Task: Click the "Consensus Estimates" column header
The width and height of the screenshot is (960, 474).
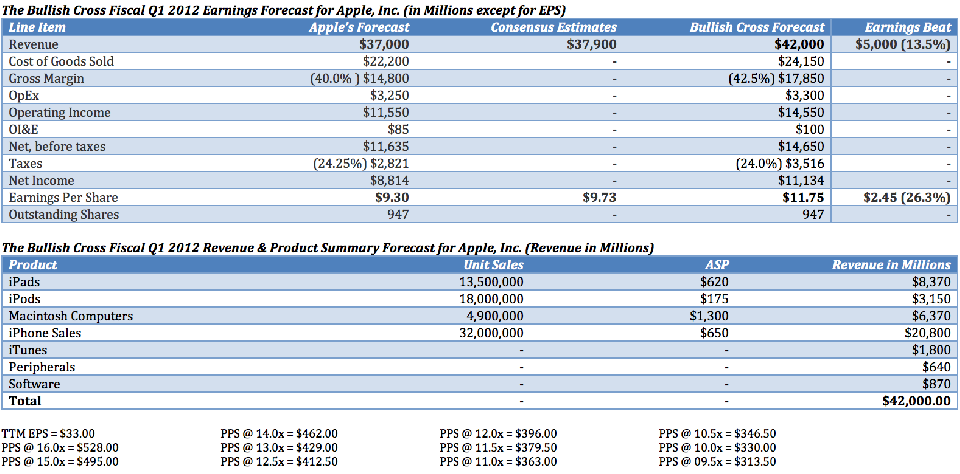Action: pos(553,28)
